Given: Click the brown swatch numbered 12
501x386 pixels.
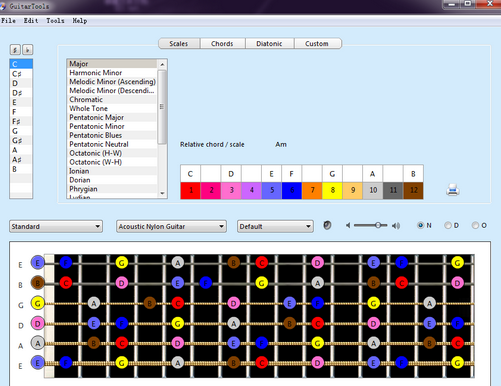Looking at the screenshot, I should [x=413, y=190].
